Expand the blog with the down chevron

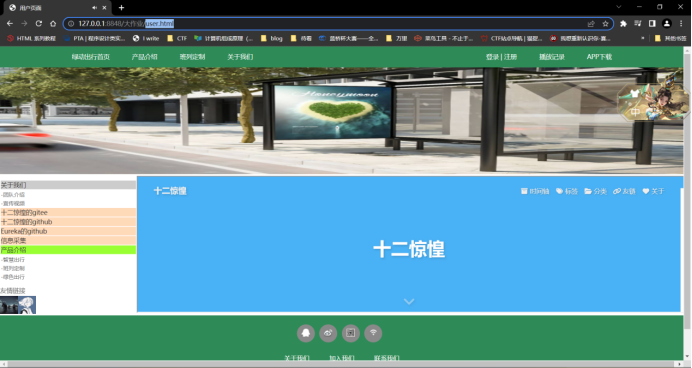(409, 302)
